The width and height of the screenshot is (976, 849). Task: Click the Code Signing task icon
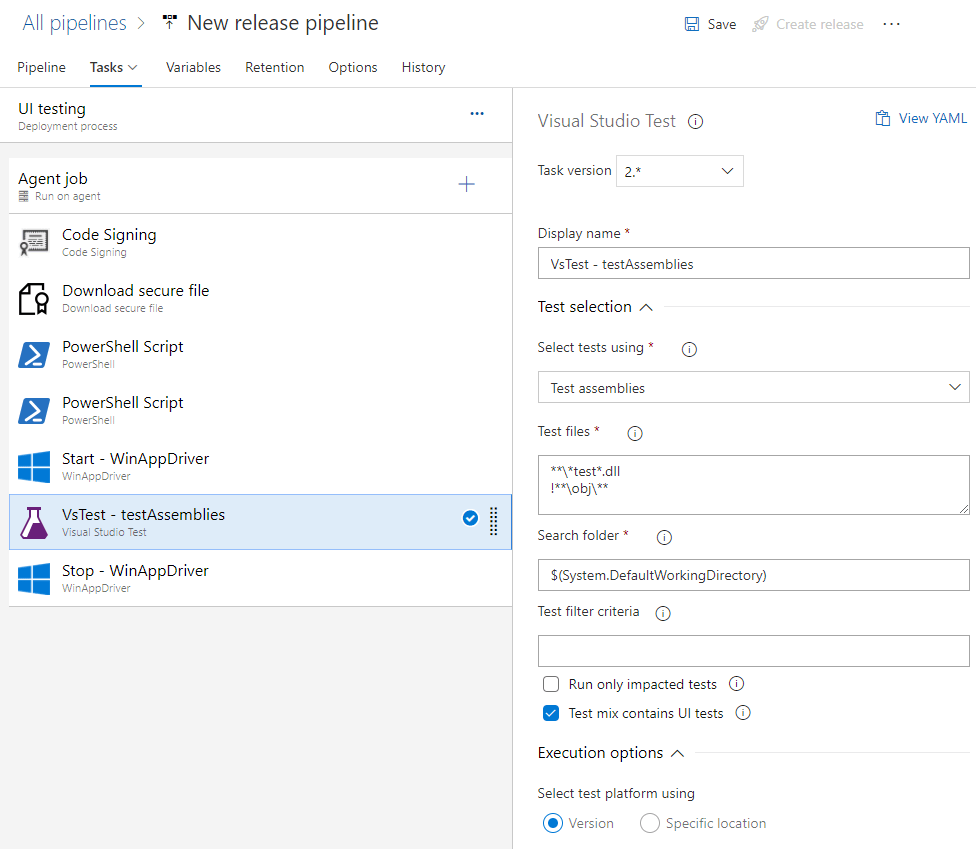pyautogui.click(x=35, y=243)
